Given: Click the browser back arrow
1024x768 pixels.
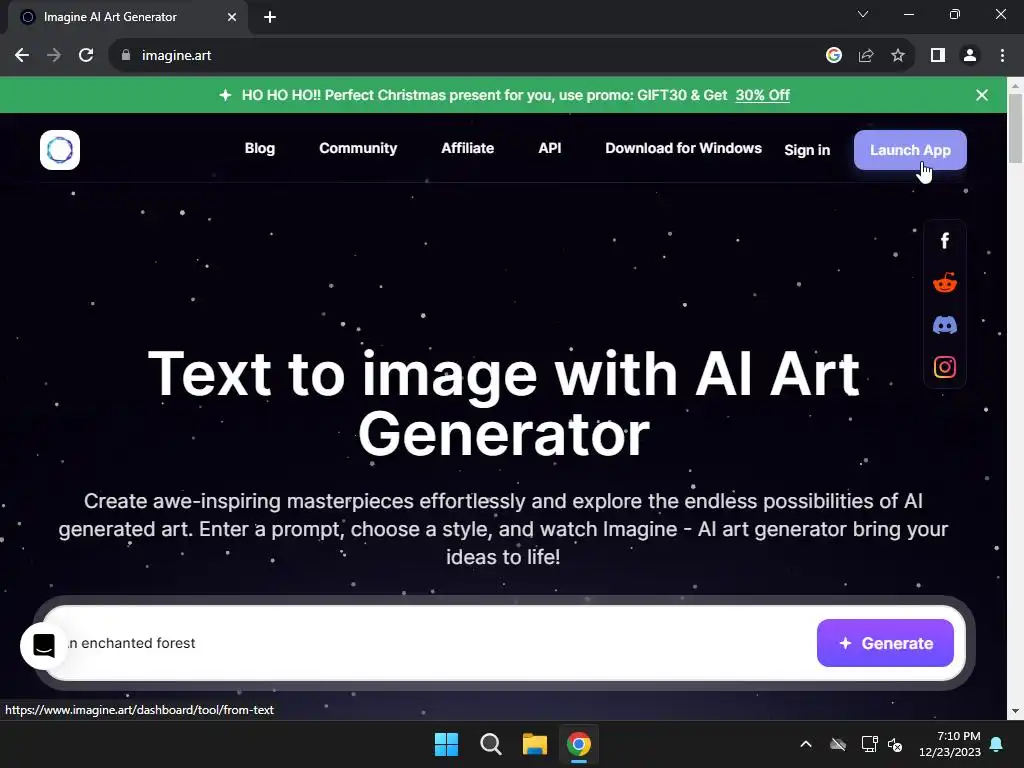Looking at the screenshot, I should point(22,56).
